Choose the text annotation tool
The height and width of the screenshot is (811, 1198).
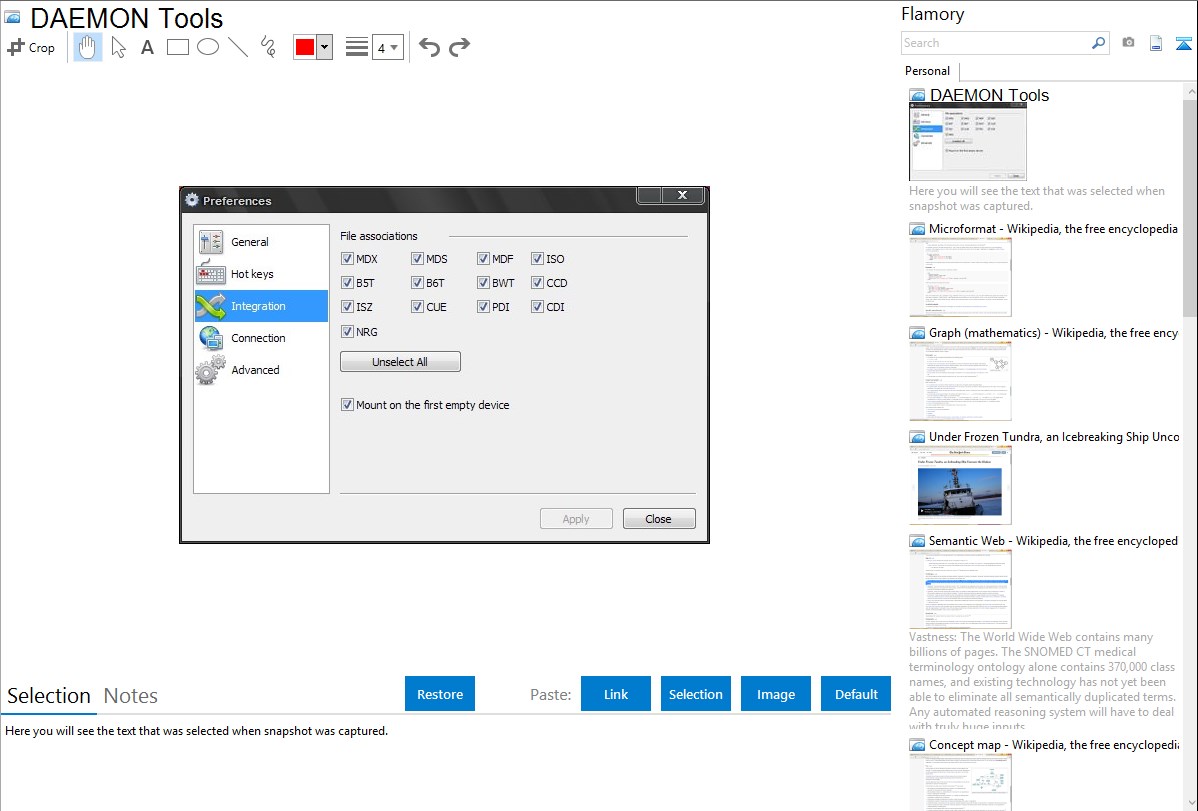pos(147,47)
